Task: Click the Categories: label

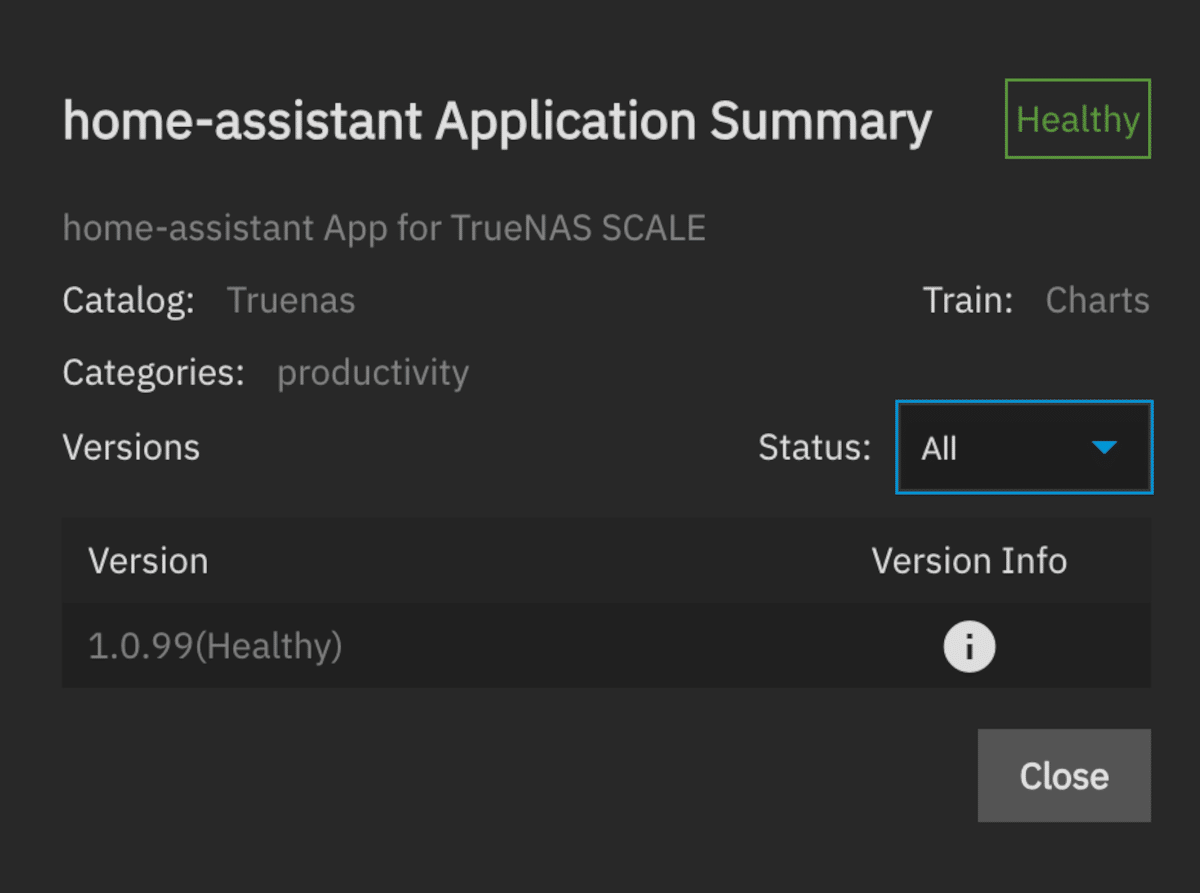Action: [x=153, y=373]
